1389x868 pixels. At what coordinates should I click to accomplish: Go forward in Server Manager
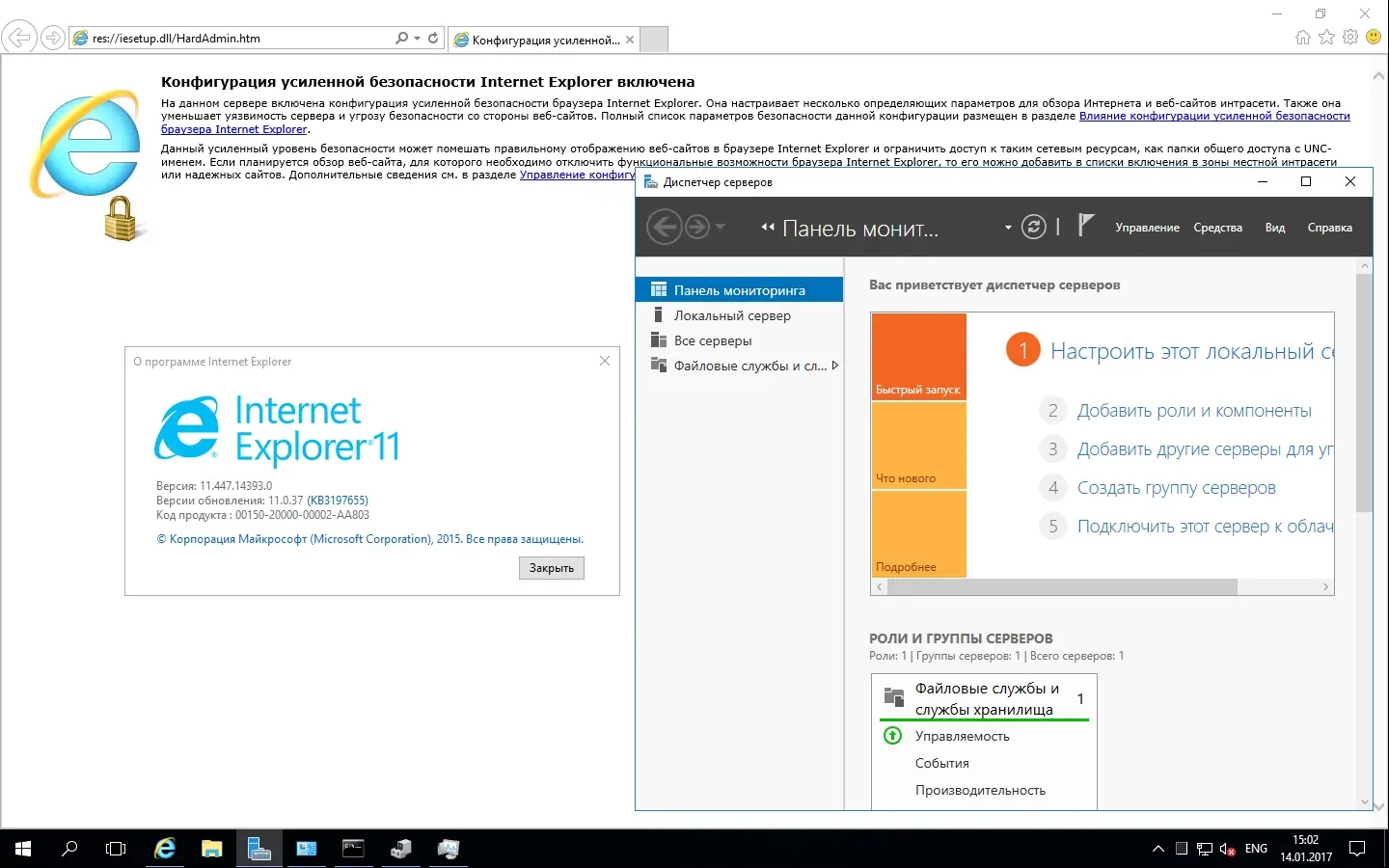[697, 228]
